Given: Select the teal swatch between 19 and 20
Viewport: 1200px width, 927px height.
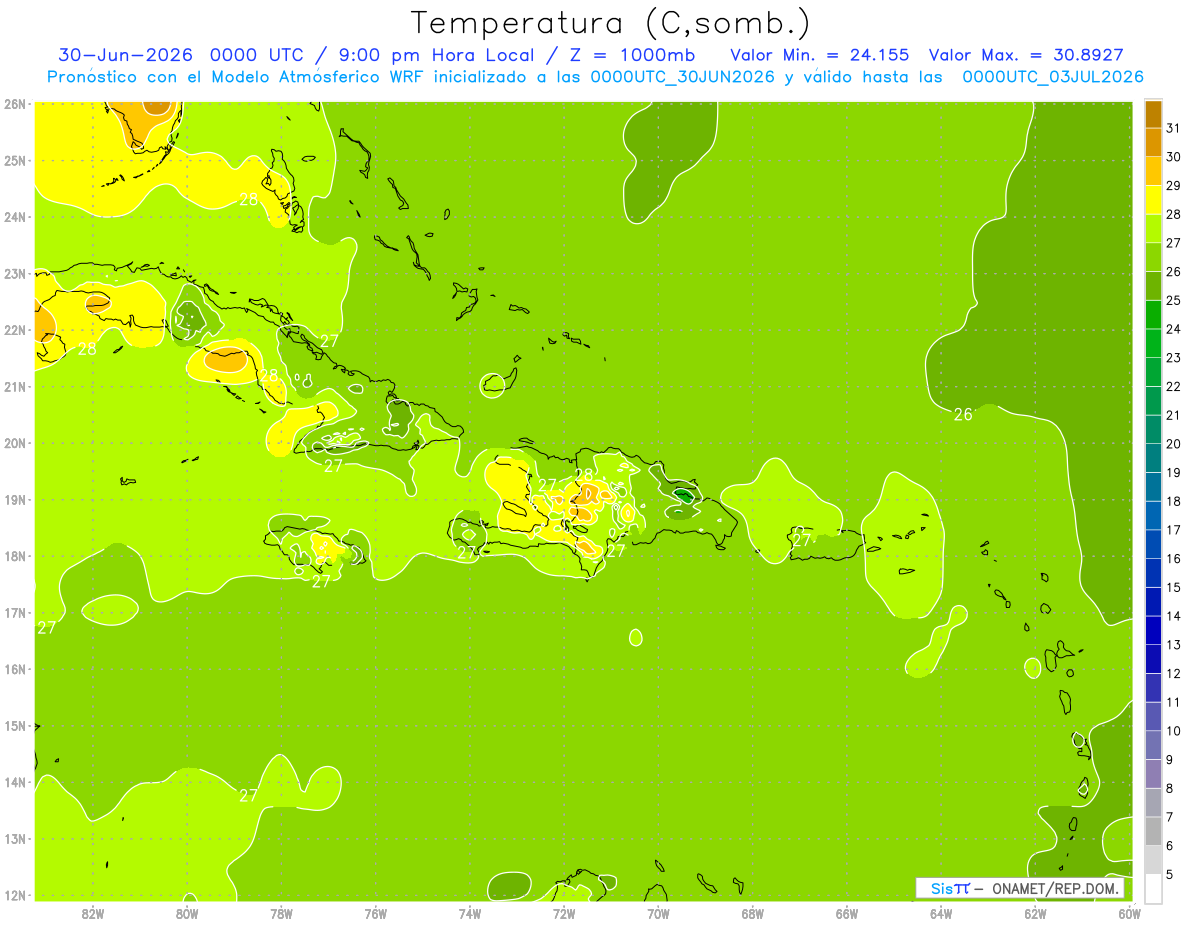Looking at the screenshot, I should (1153, 458).
